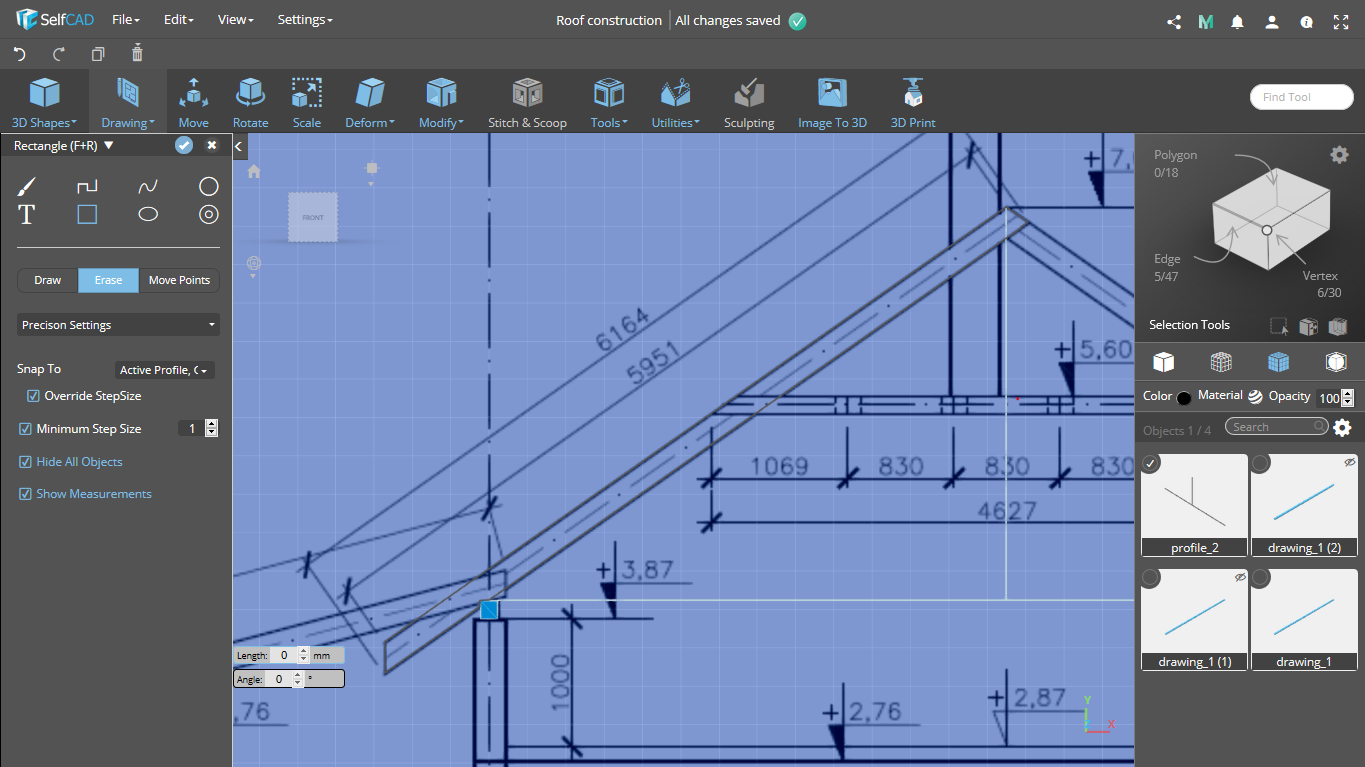The height and width of the screenshot is (767, 1365).
Task: Open the 3D Print tool
Action: tap(913, 103)
